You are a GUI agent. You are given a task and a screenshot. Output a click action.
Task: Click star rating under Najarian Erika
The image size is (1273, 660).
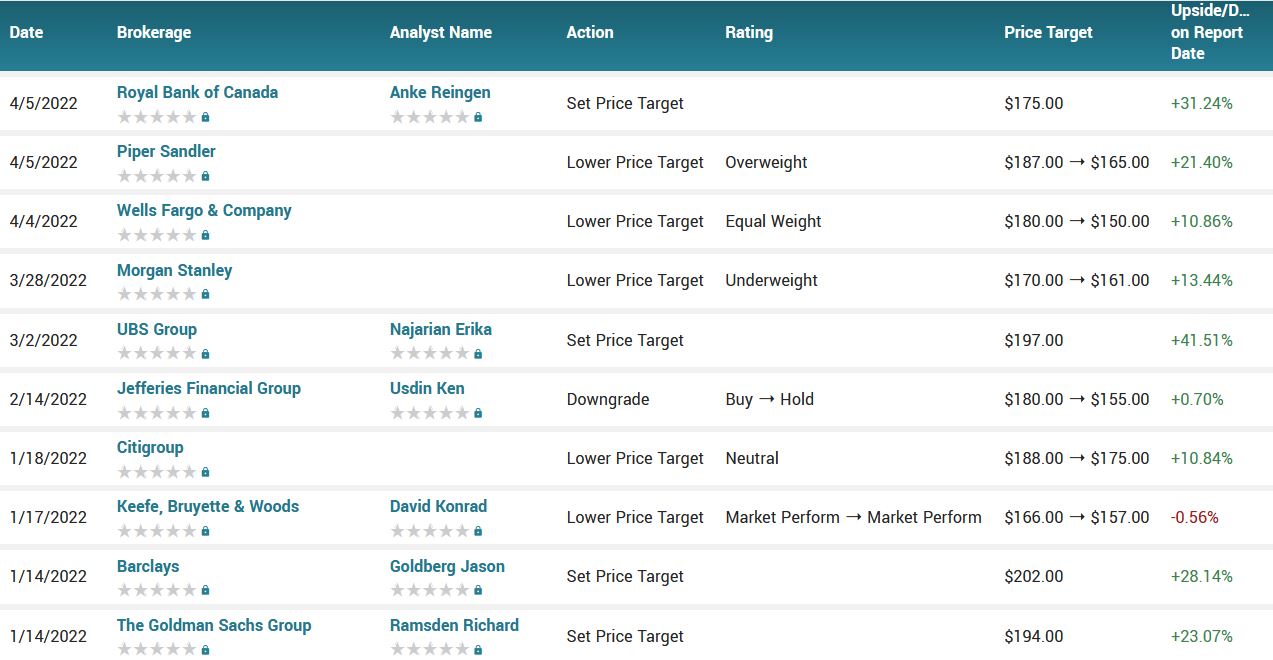tap(430, 354)
